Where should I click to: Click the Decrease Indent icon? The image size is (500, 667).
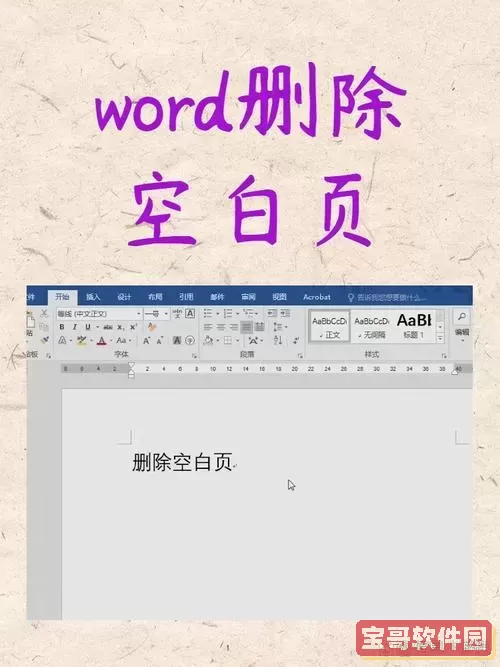[272, 314]
